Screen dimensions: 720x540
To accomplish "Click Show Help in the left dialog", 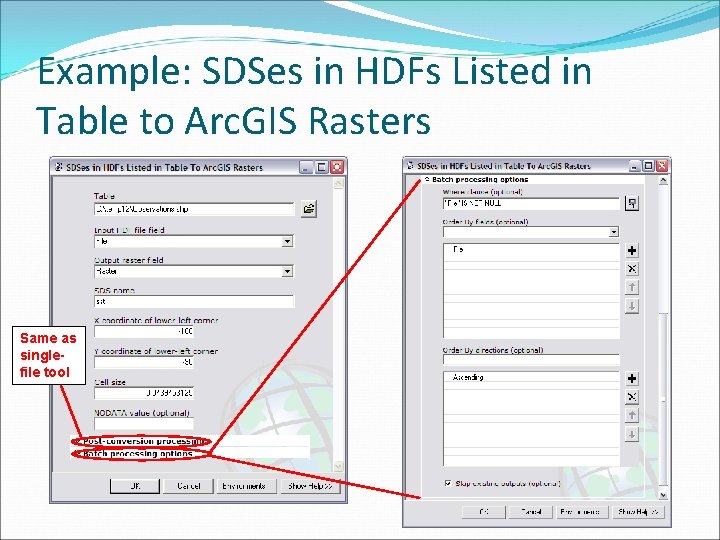I will click(x=310, y=486).
